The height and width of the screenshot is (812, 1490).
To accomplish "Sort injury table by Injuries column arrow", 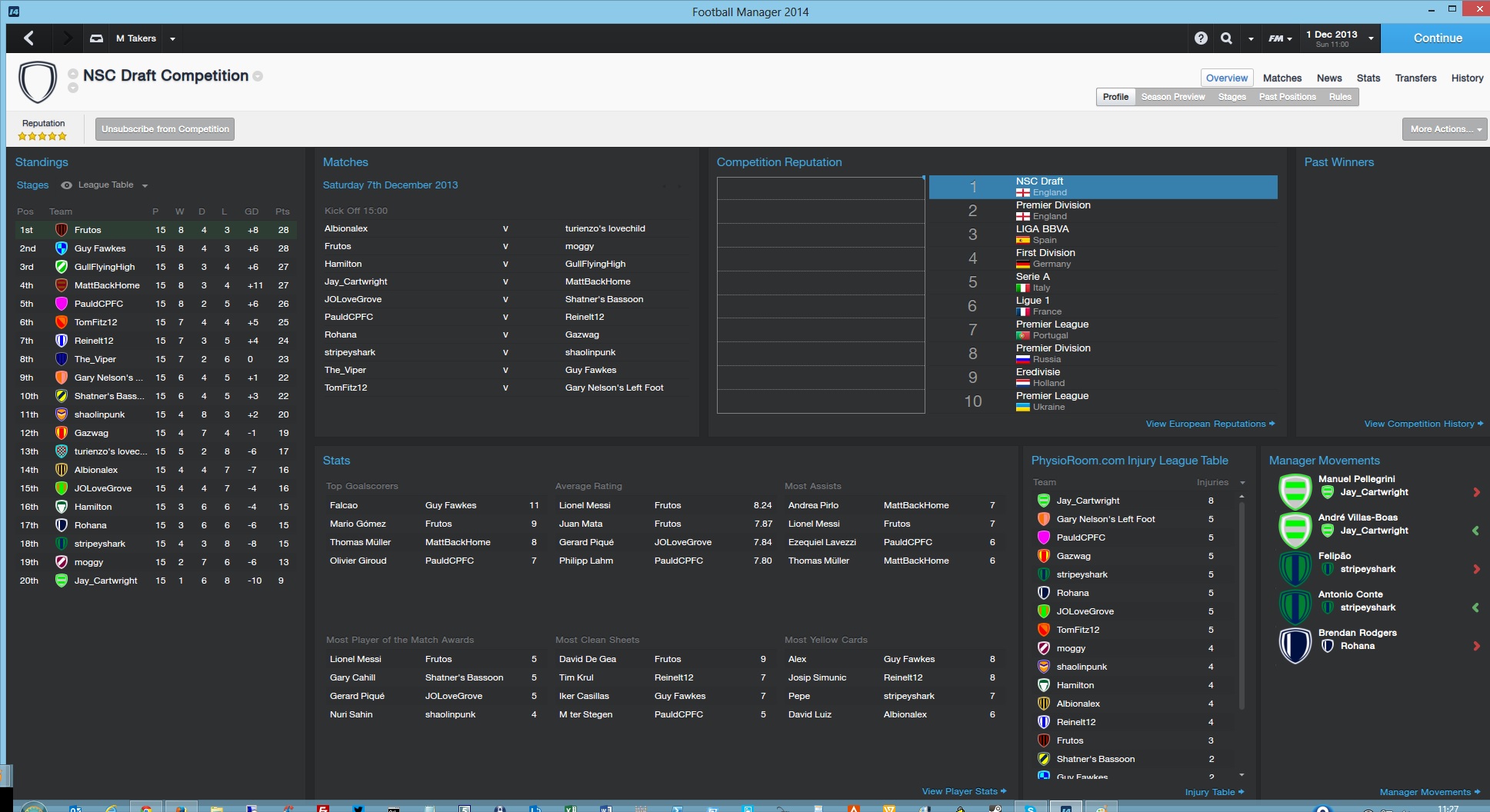I will [x=1242, y=483].
